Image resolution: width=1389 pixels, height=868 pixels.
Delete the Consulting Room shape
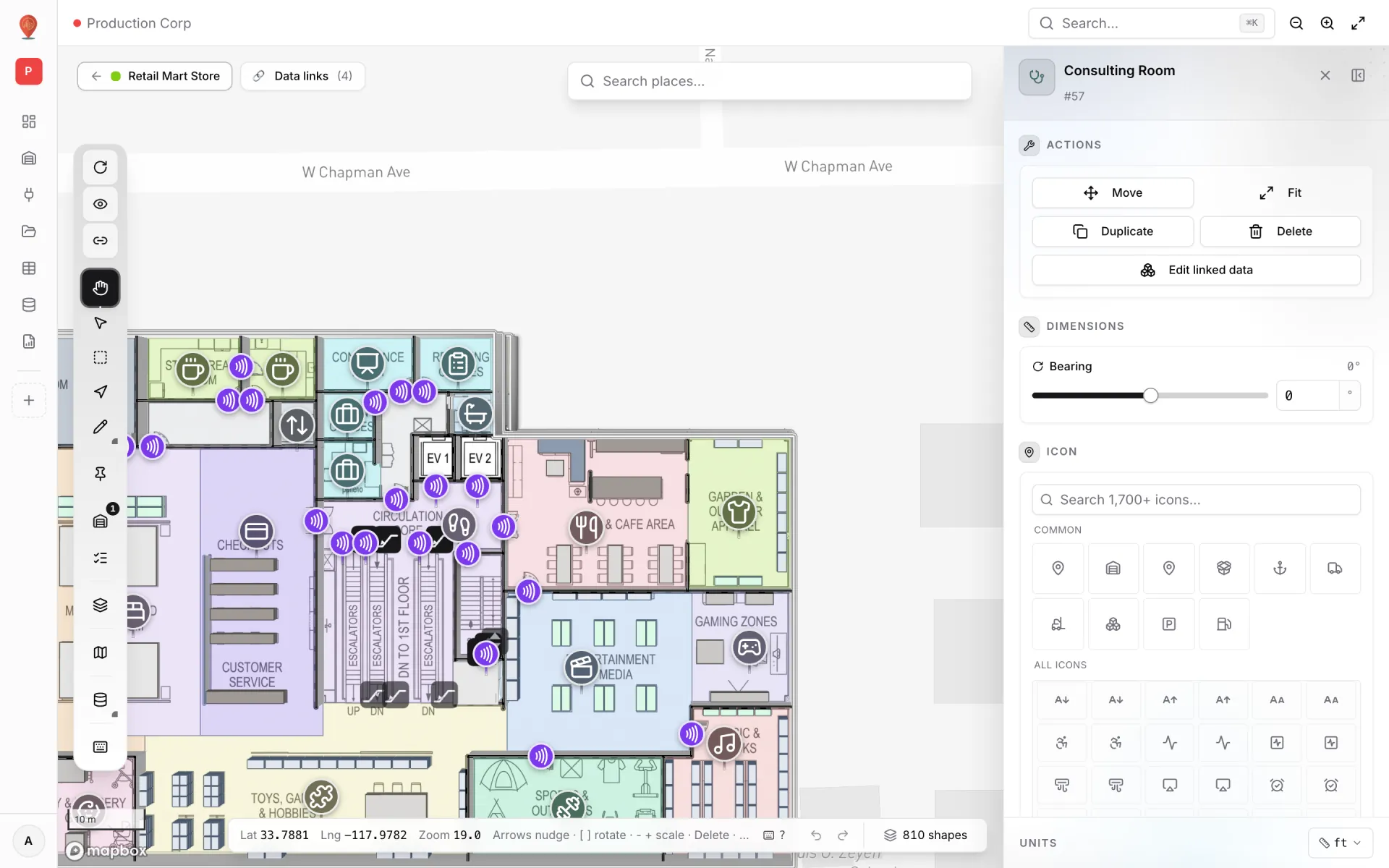tap(1280, 231)
